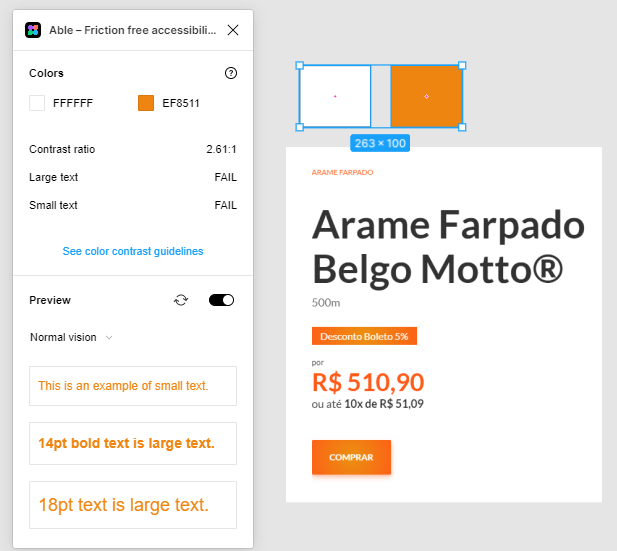The width and height of the screenshot is (617, 551).
Task: Select the orange rectangle on canvas
Action: point(426,96)
